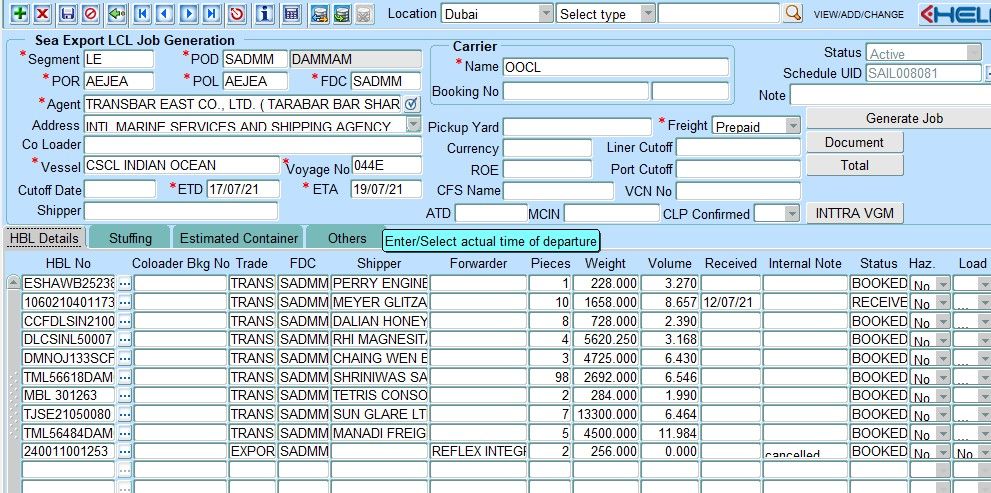
Task: Click the Total button
Action: pos(854,165)
